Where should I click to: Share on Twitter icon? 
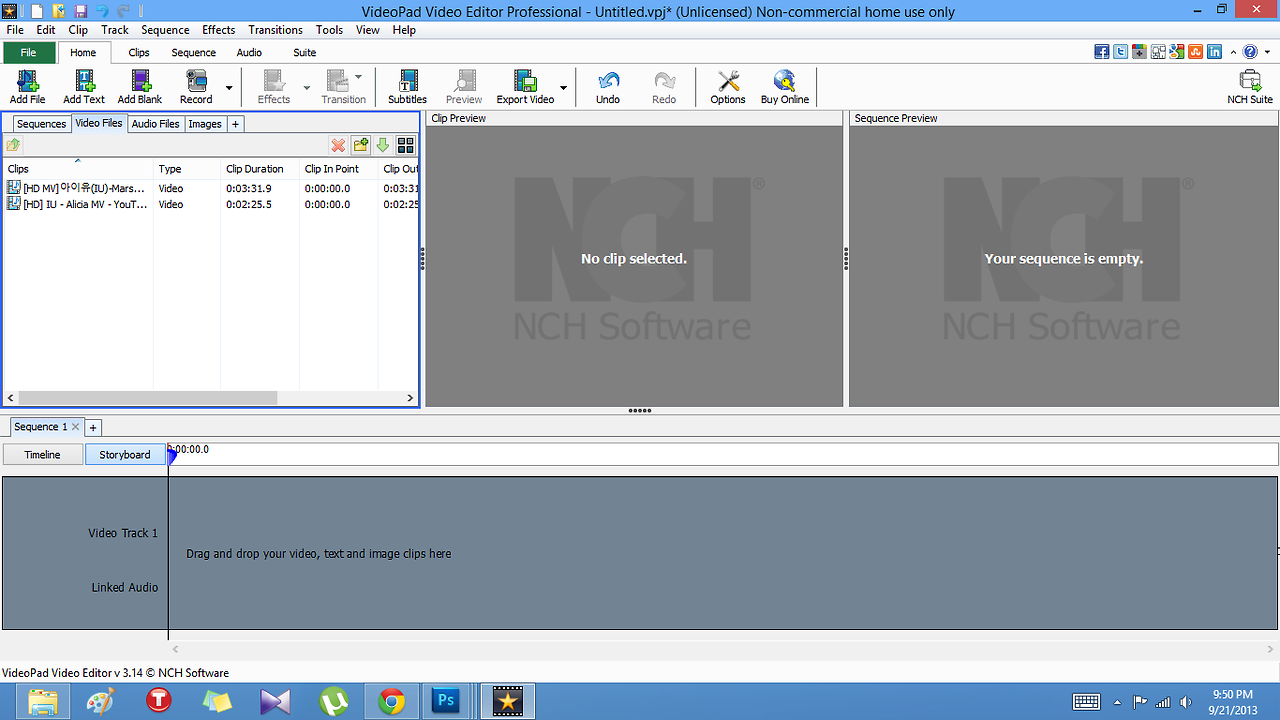(x=1120, y=52)
